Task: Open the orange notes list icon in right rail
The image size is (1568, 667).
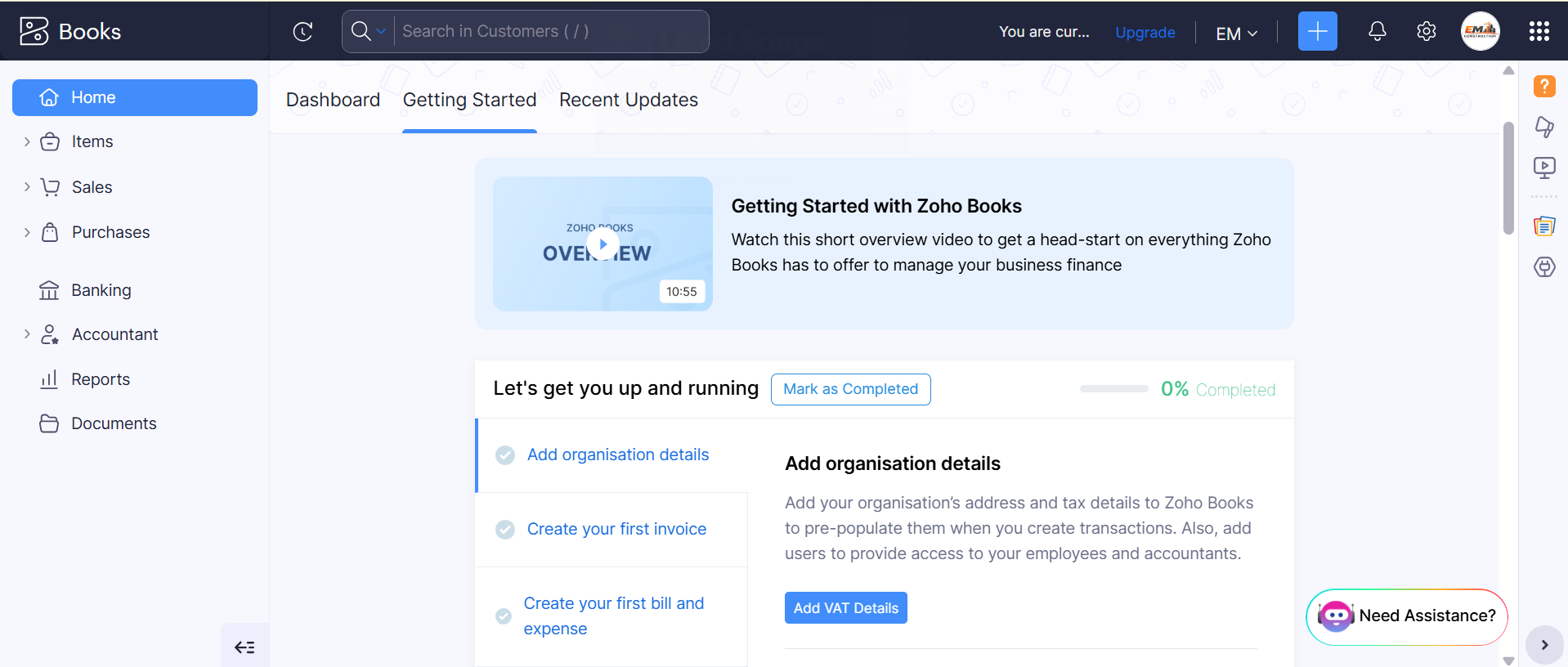Action: 1543,226
